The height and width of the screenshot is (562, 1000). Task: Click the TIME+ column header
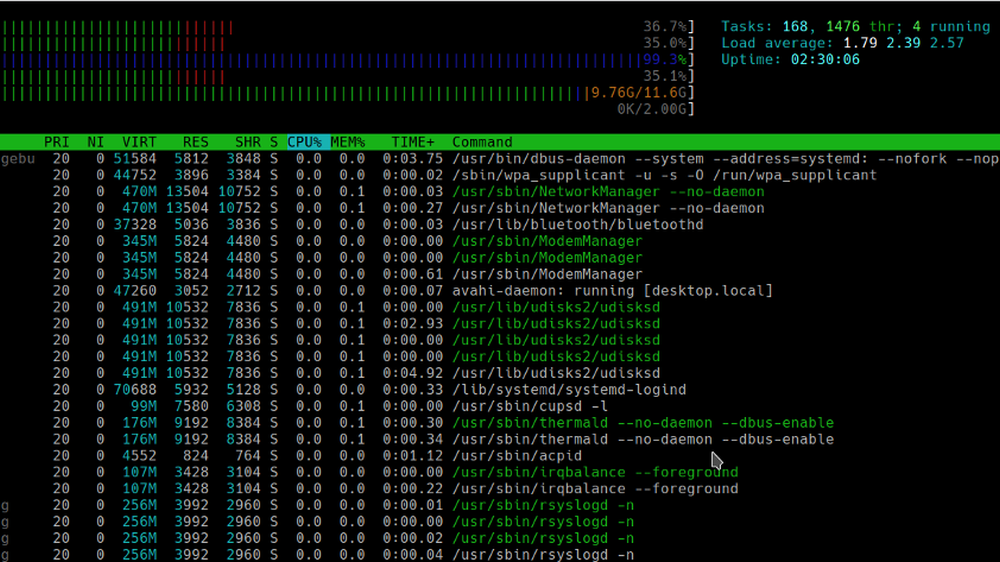tap(413, 142)
